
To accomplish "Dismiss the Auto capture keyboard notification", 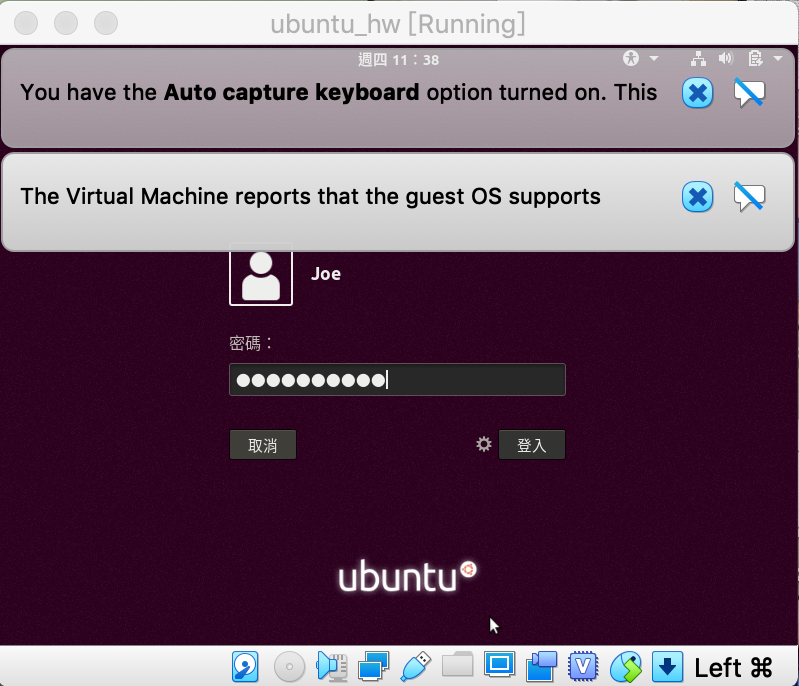I will tap(697, 93).
